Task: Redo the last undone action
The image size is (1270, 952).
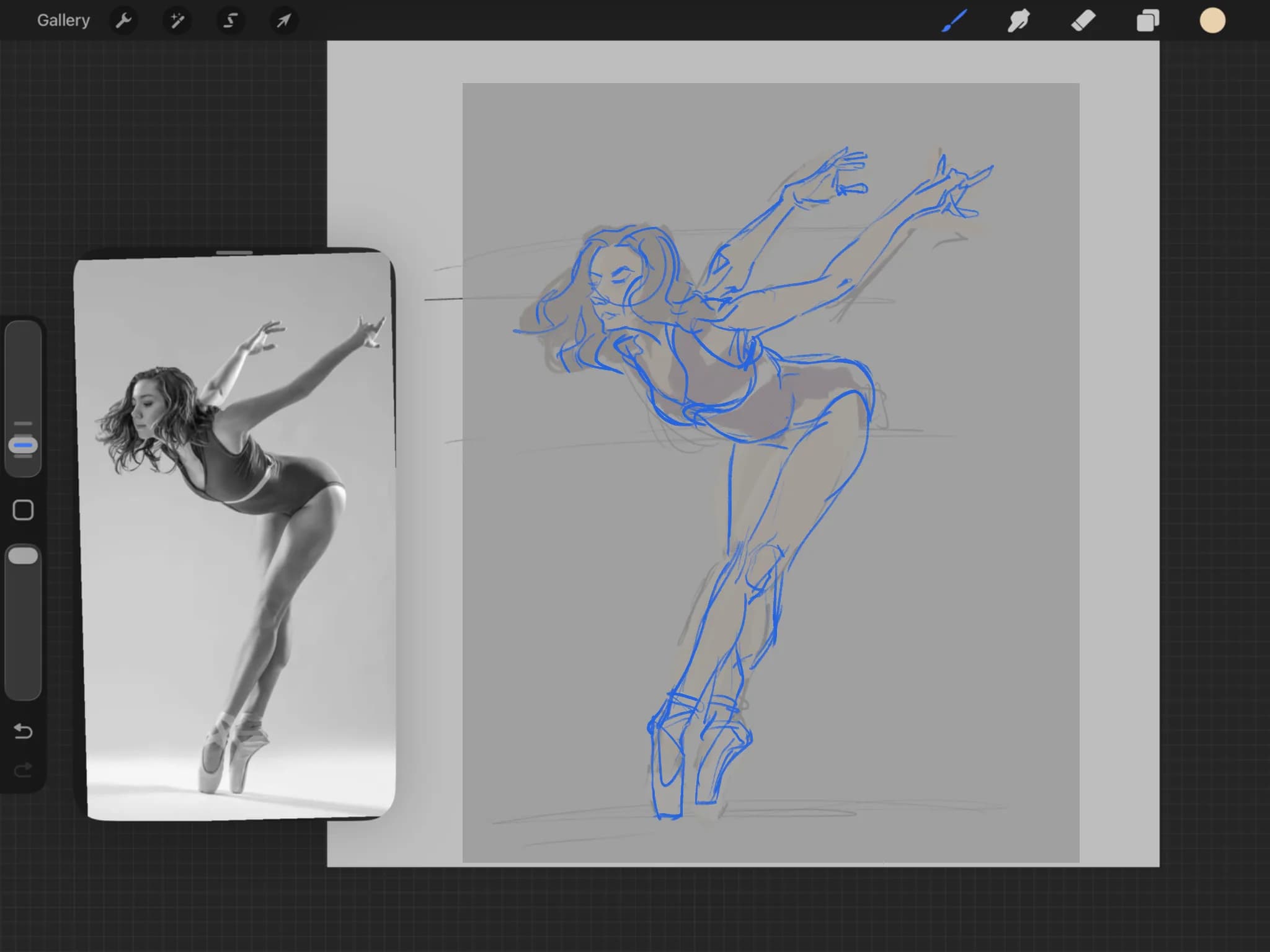Action: pos(23,770)
